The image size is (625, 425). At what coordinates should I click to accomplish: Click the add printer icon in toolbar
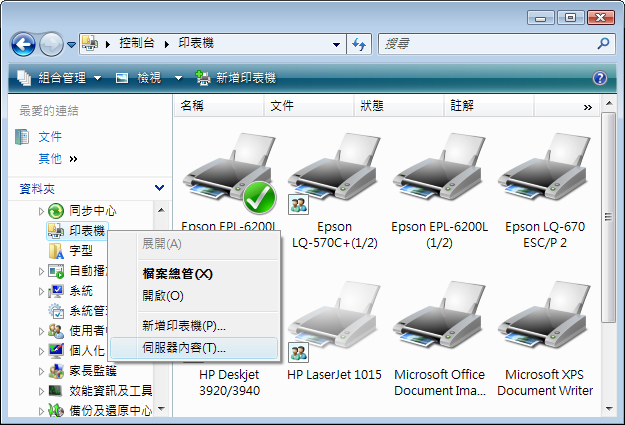point(202,78)
